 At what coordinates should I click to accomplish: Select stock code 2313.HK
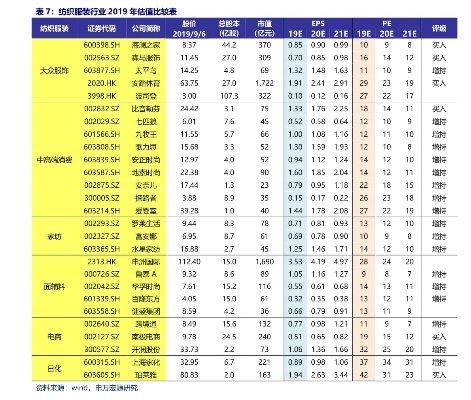(102, 262)
